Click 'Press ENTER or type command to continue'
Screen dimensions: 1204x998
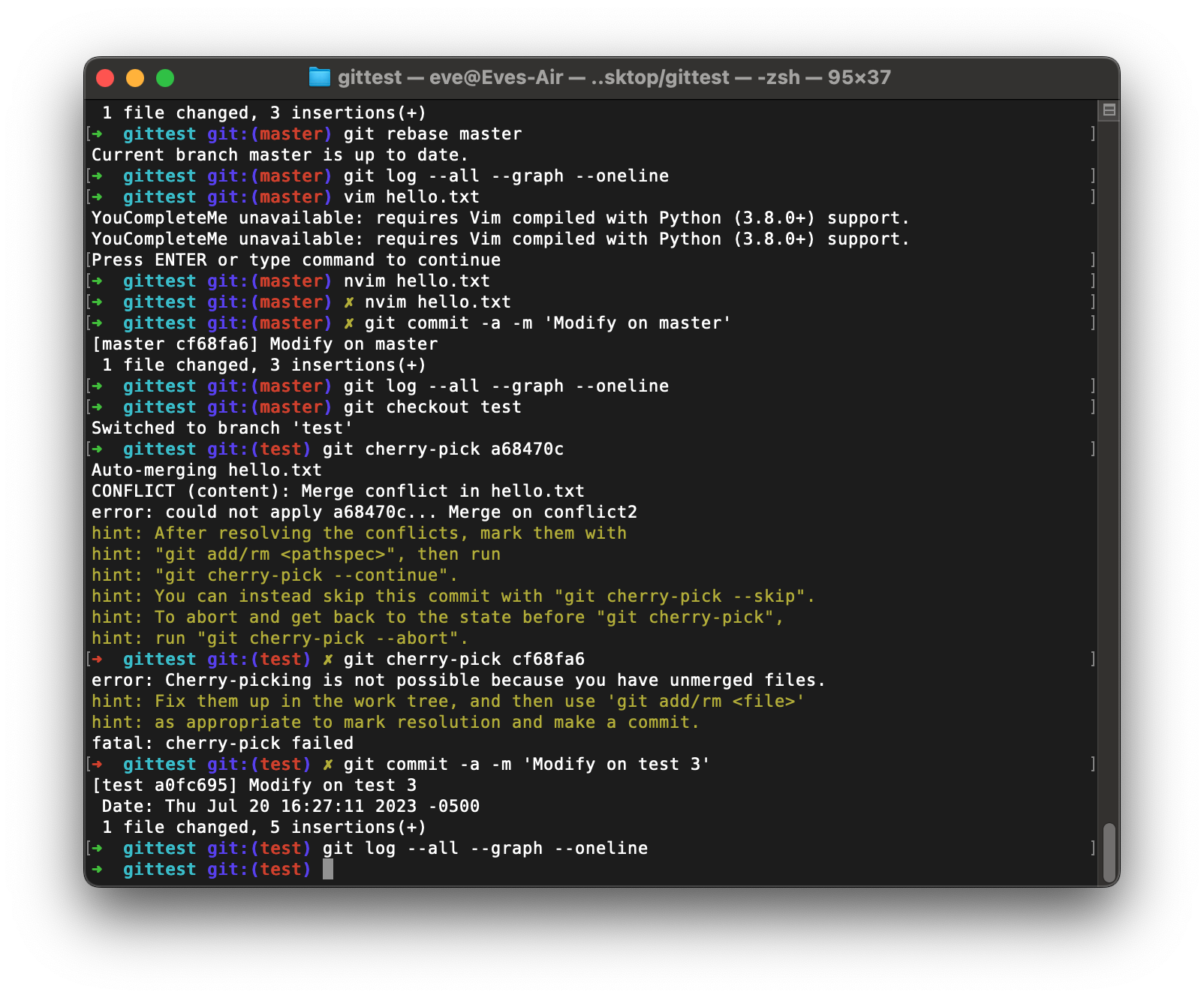click(x=296, y=260)
